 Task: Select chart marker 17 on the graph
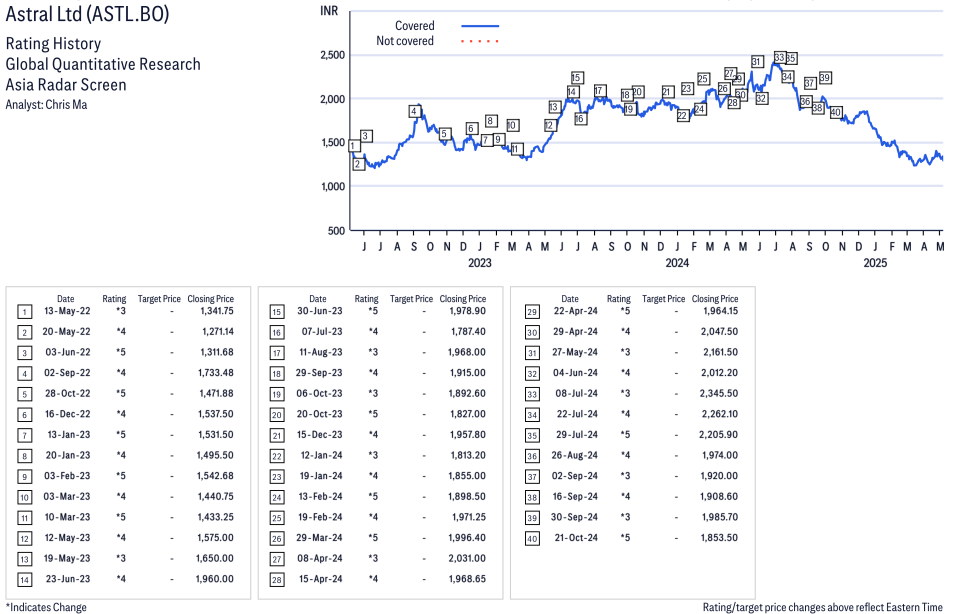600,91
